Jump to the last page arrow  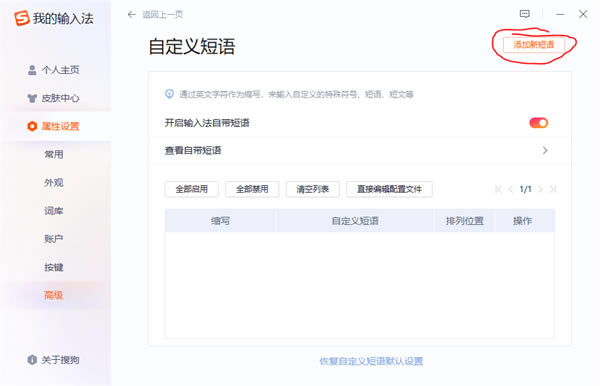[x=553, y=189]
